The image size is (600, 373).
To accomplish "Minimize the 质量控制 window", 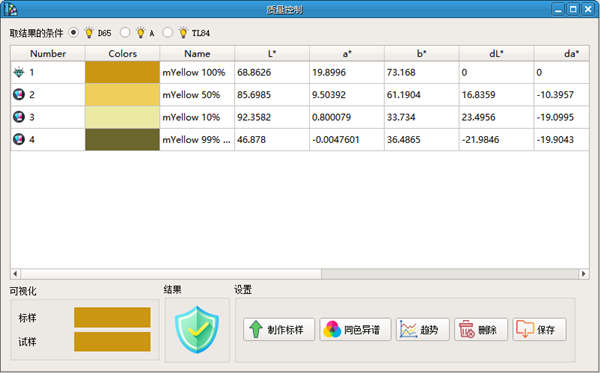I will [x=558, y=9].
